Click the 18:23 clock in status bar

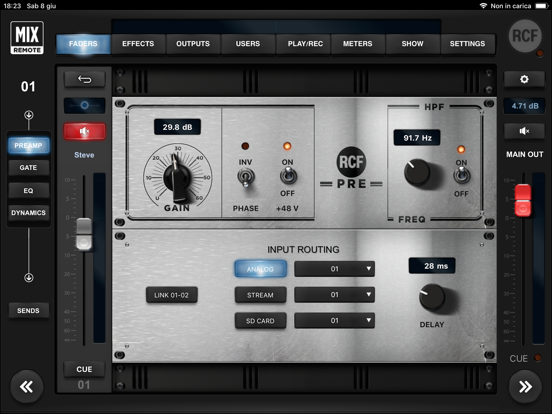[13, 6]
